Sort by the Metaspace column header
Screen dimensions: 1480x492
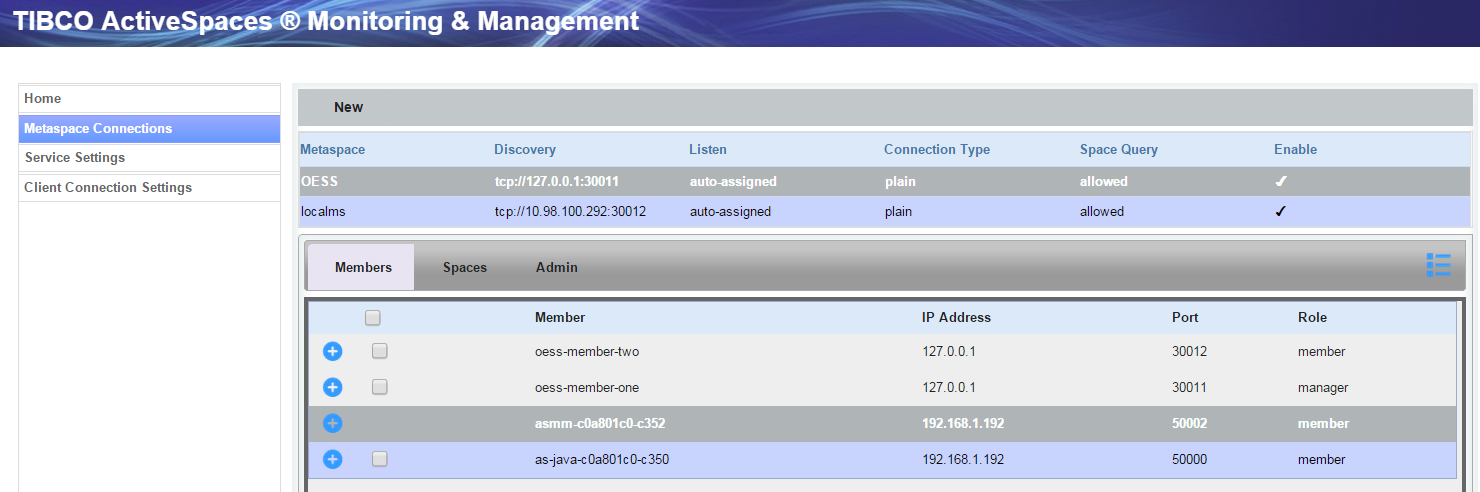tap(333, 149)
